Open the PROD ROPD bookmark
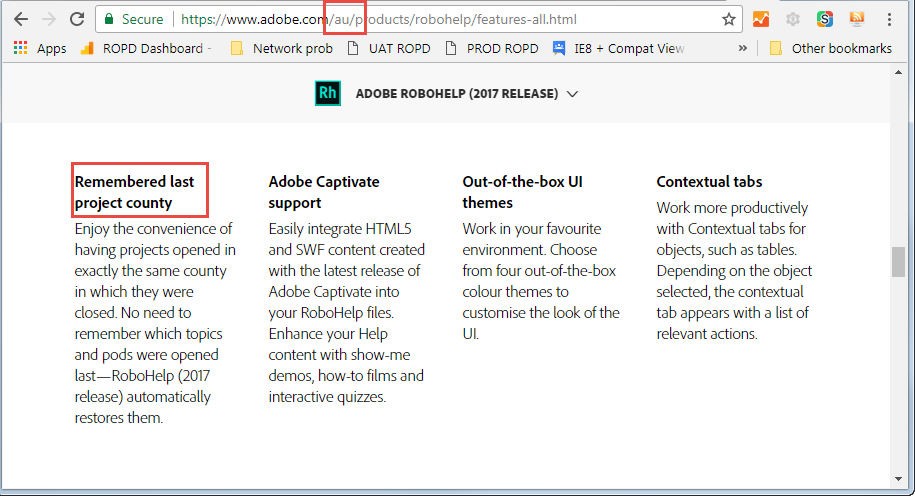The width and height of the screenshot is (915, 496). (x=492, y=48)
